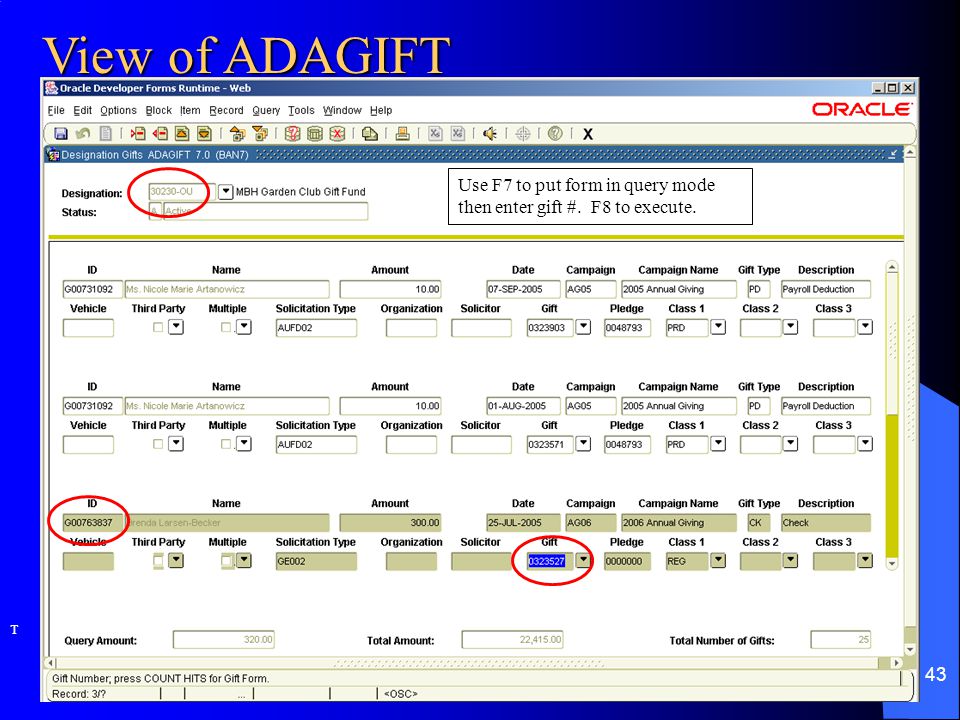The width and height of the screenshot is (960, 720).
Task: Open Online Help question mark icon
Action: click(x=555, y=133)
